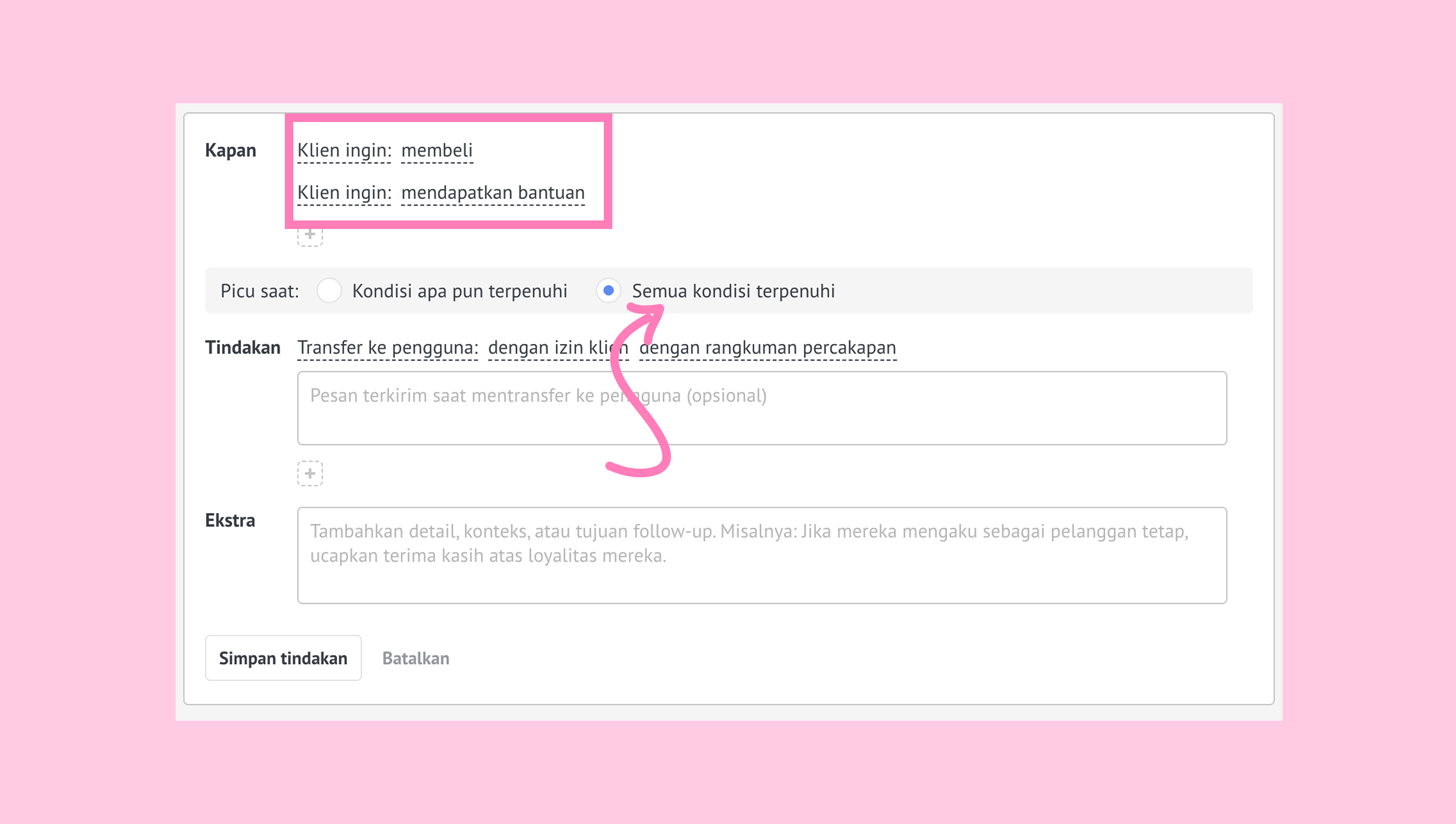Open the 'membeli' value dropdown
Image resolution: width=1456 pixels, height=824 pixels.
[x=436, y=150]
